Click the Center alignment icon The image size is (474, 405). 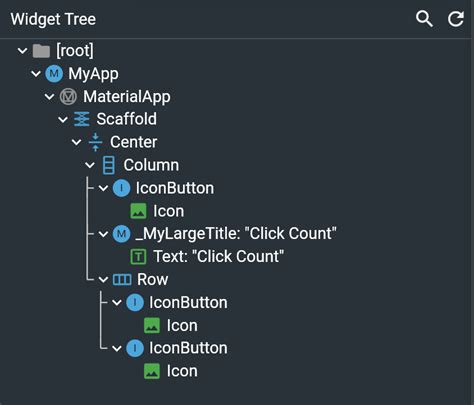95,142
